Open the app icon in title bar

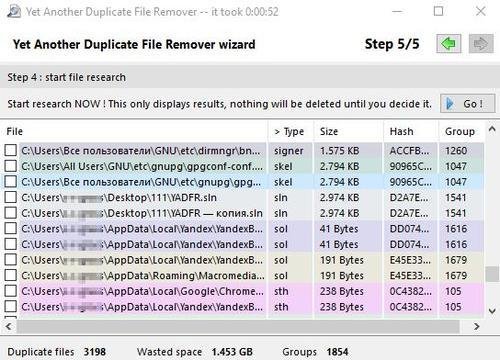tap(14, 12)
